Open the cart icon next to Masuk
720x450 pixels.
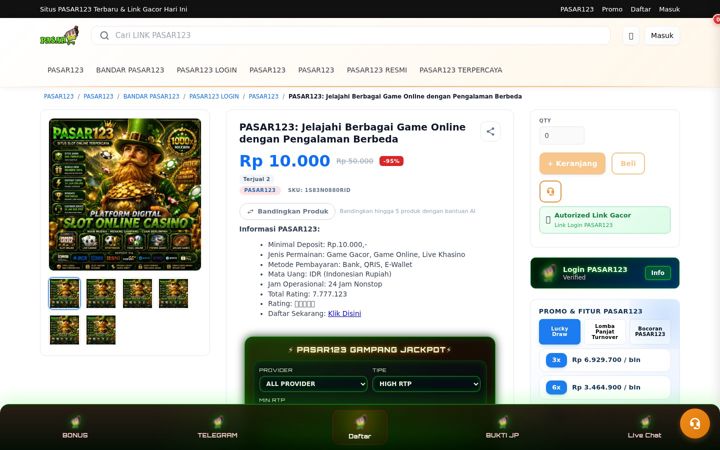coord(631,36)
